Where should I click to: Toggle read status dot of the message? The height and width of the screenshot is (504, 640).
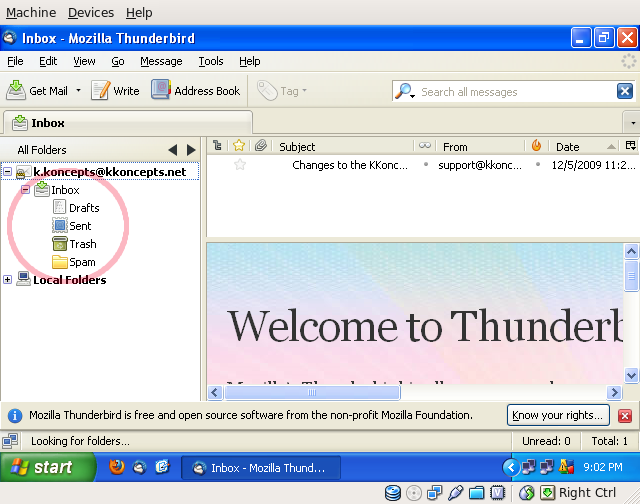point(426,164)
